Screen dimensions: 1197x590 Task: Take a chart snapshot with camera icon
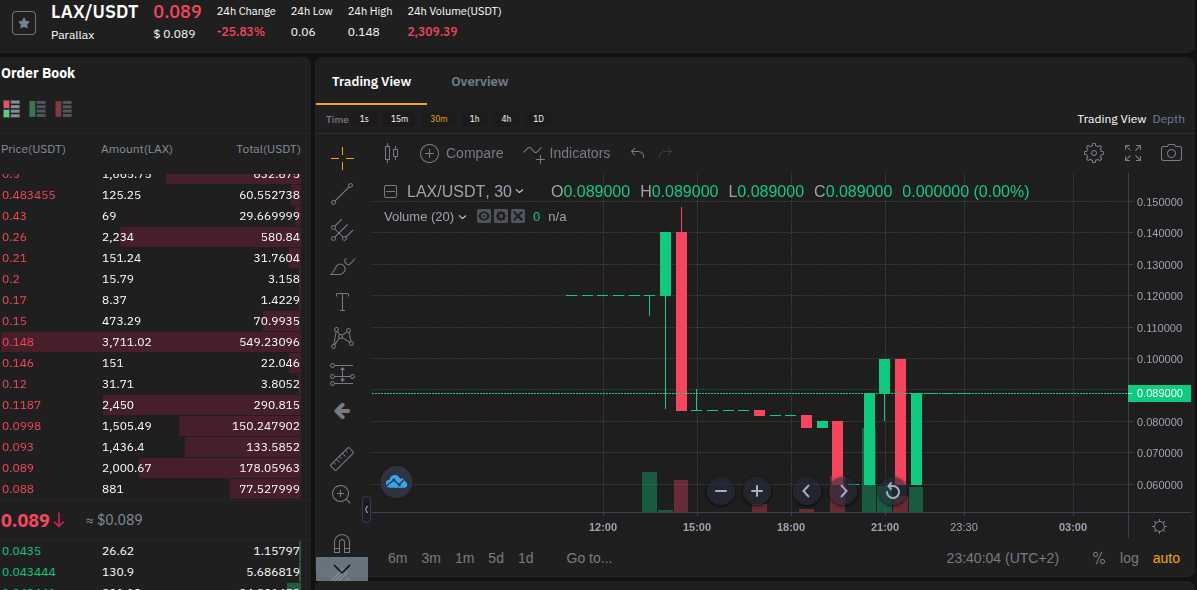coord(1171,153)
